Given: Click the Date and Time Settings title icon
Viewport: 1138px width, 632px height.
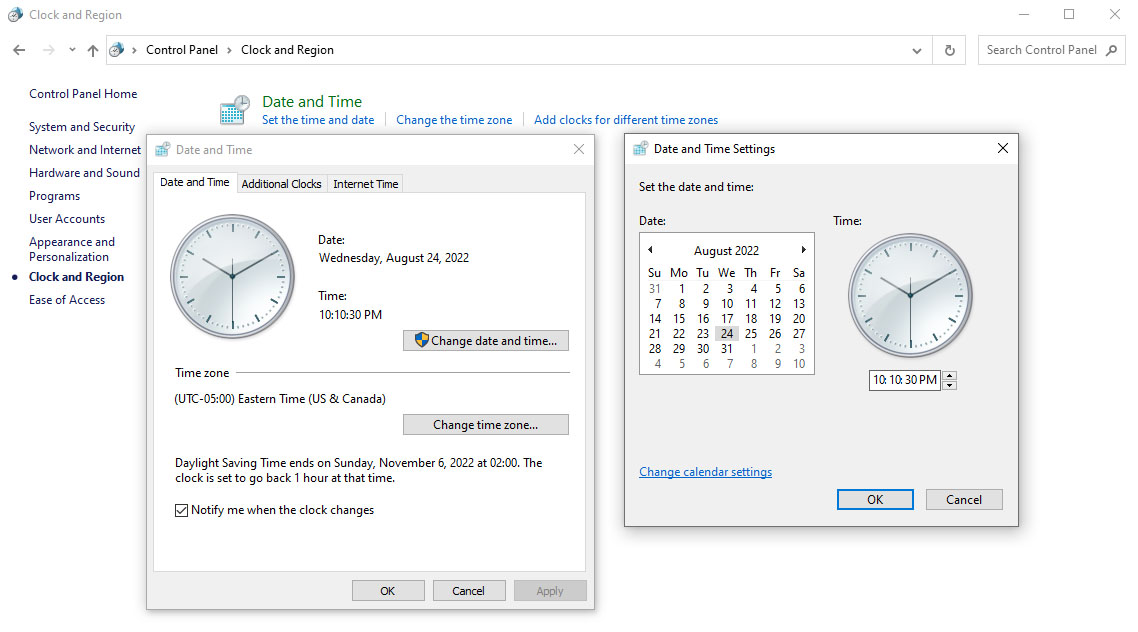Looking at the screenshot, I should [640, 149].
